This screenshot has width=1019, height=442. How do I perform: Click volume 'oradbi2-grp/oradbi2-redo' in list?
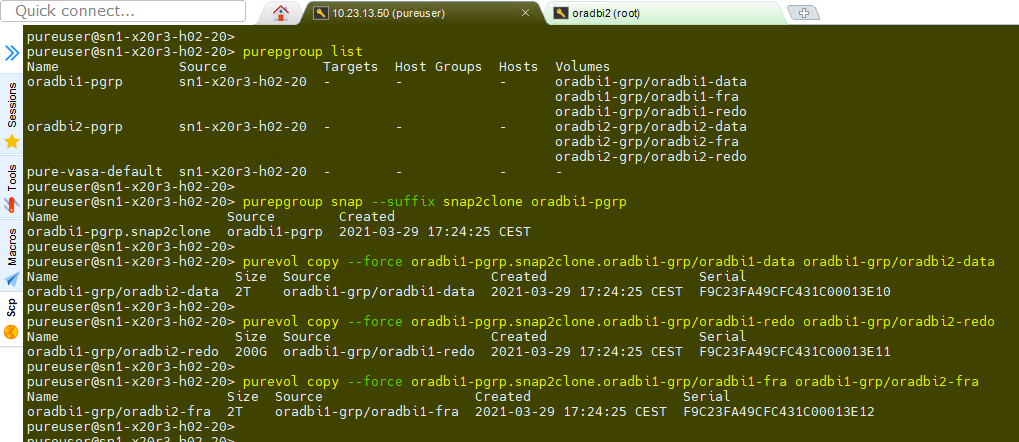coord(651,157)
